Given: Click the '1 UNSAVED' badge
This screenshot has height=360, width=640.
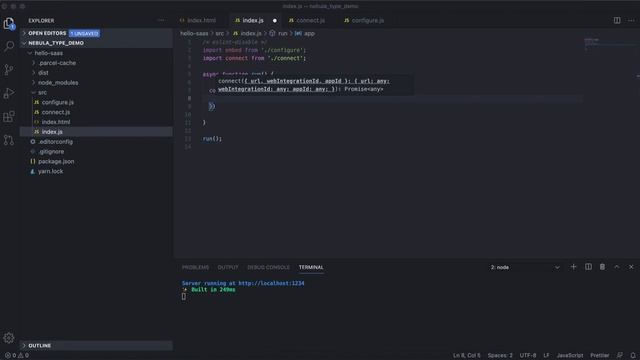Looking at the screenshot, I should tap(84, 33).
